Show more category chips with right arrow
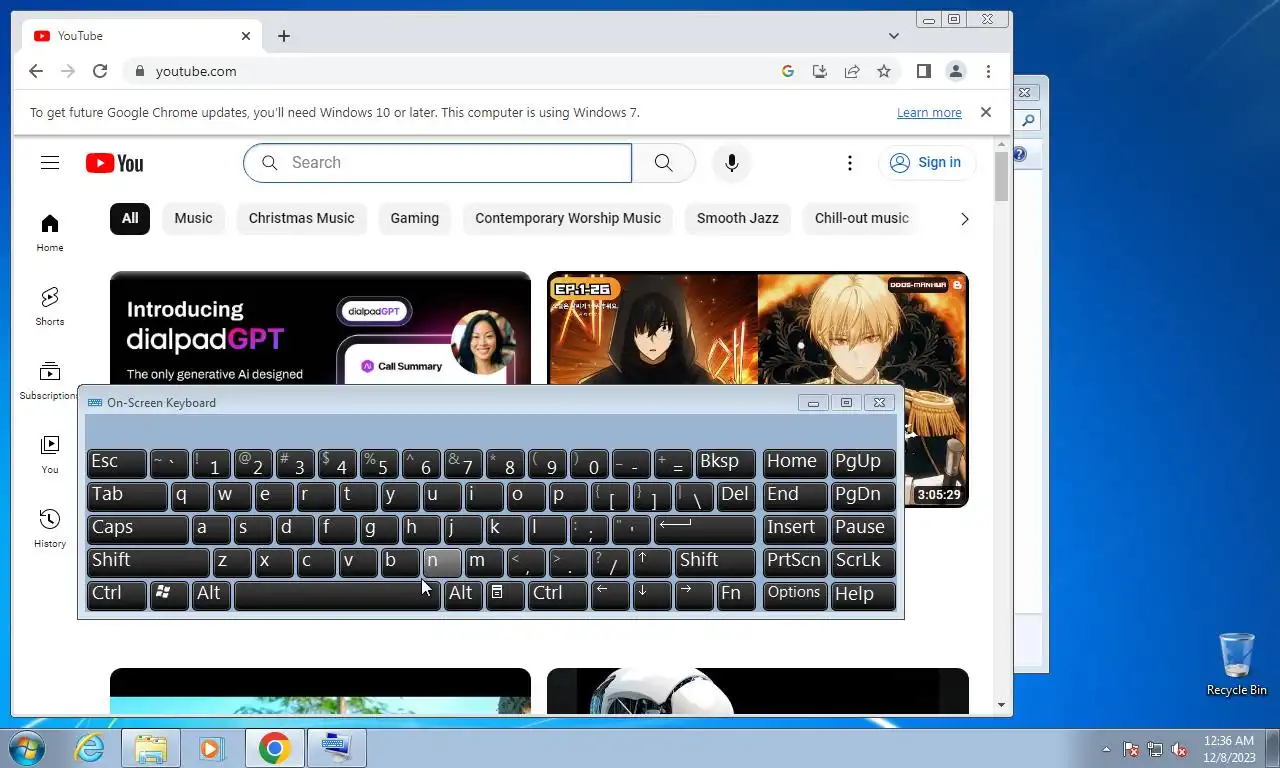This screenshot has width=1280, height=768. [x=964, y=219]
